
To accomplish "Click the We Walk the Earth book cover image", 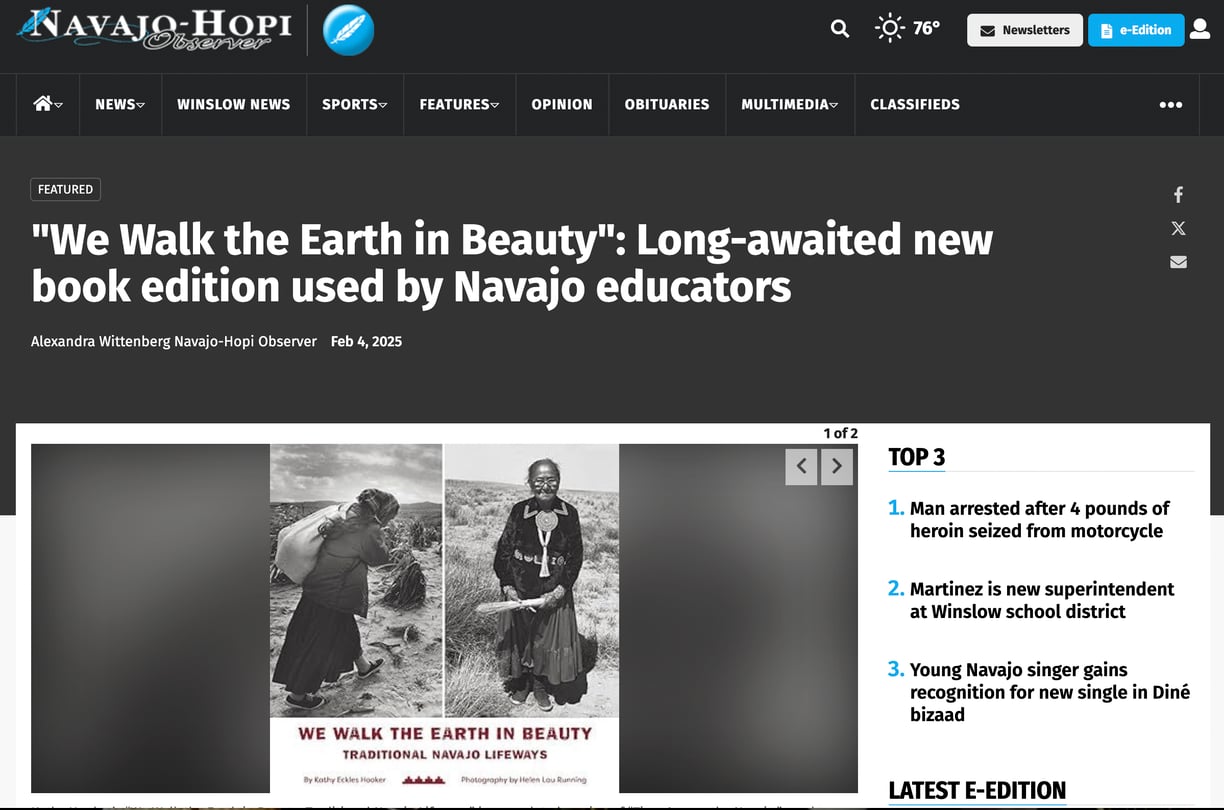I will (x=444, y=618).
